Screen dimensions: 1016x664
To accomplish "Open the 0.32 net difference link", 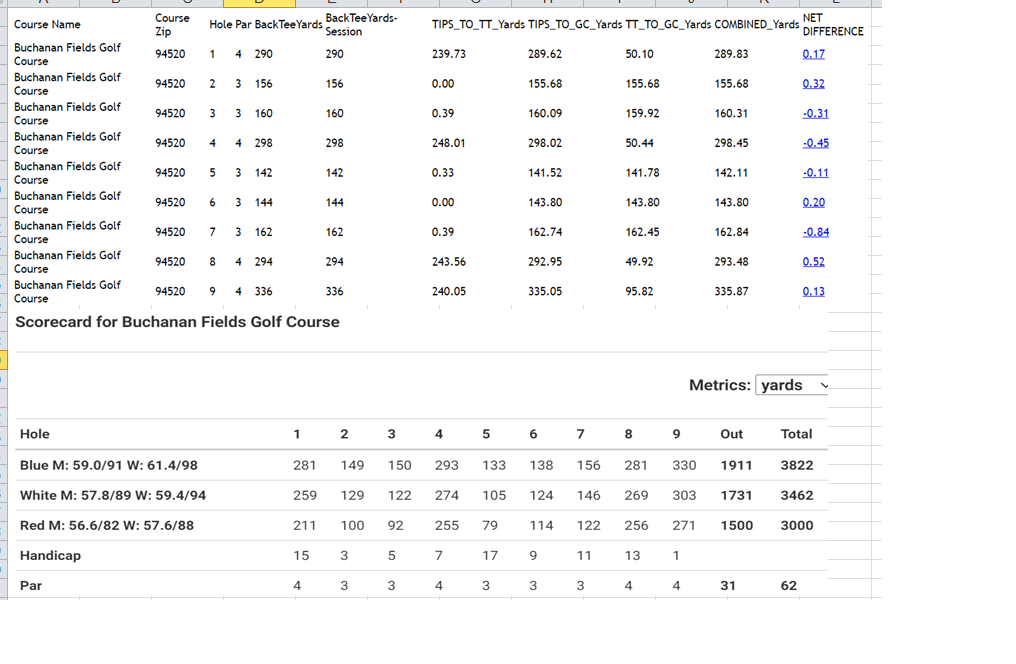I will (x=813, y=84).
